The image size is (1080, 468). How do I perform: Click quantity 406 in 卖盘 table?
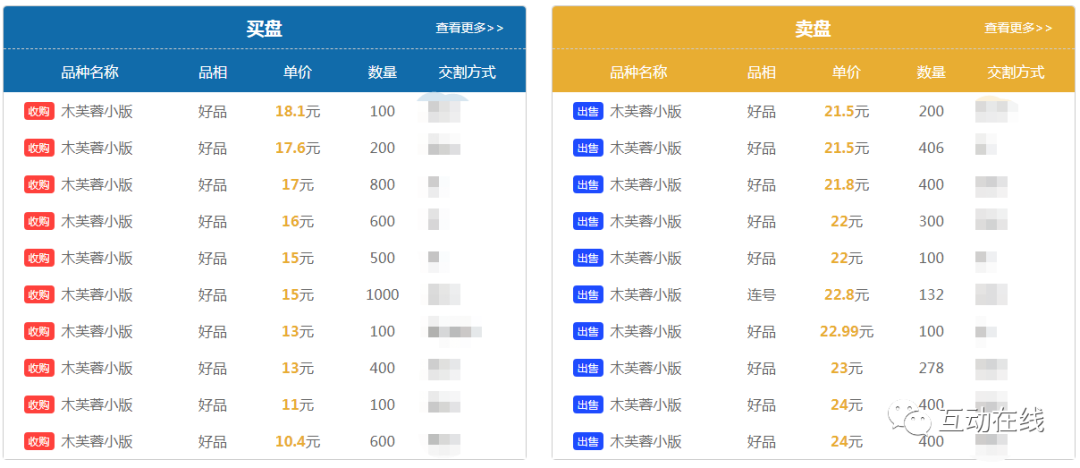click(x=931, y=147)
